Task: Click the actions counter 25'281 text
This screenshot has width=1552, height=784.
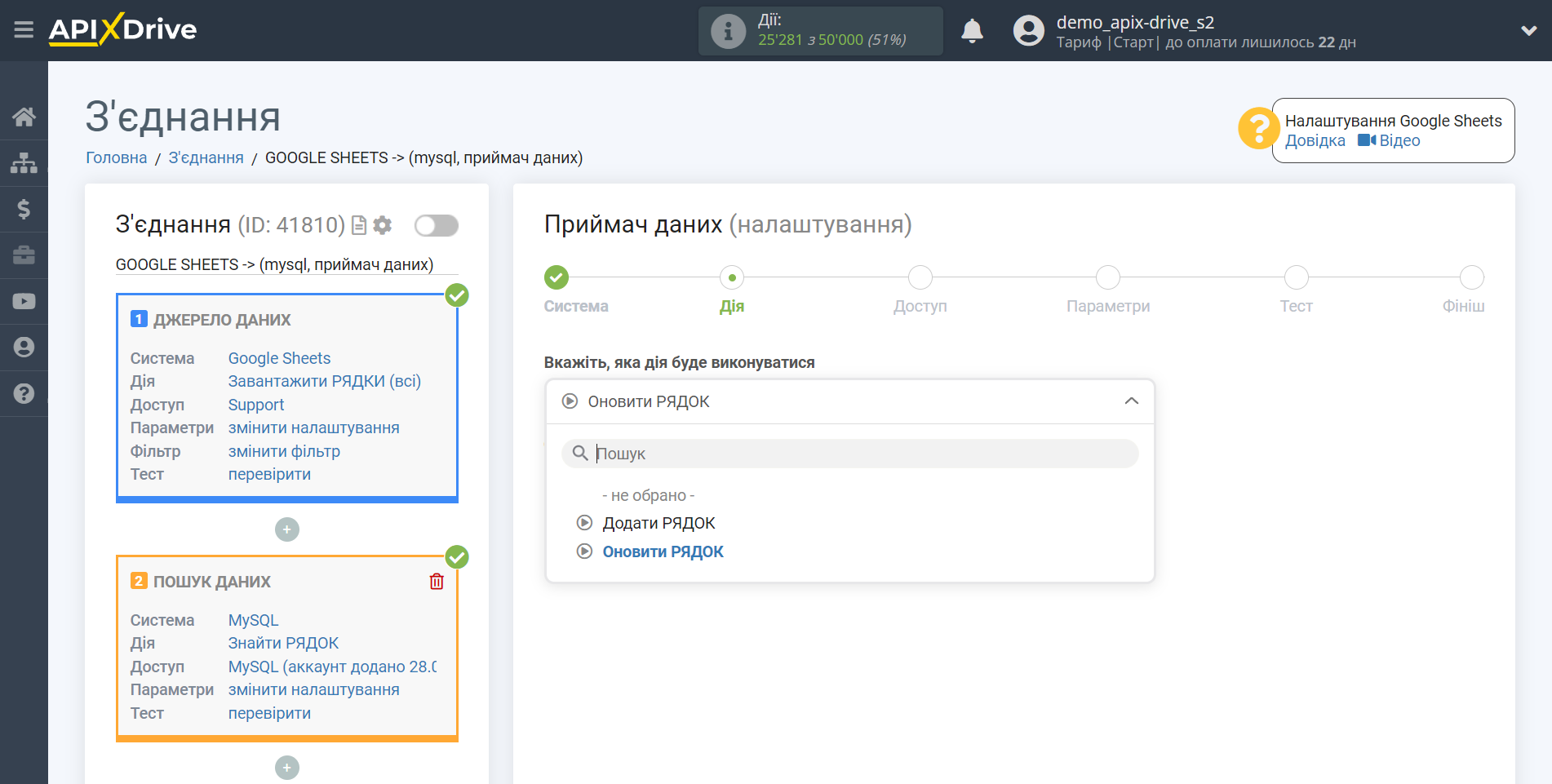Action: point(780,39)
